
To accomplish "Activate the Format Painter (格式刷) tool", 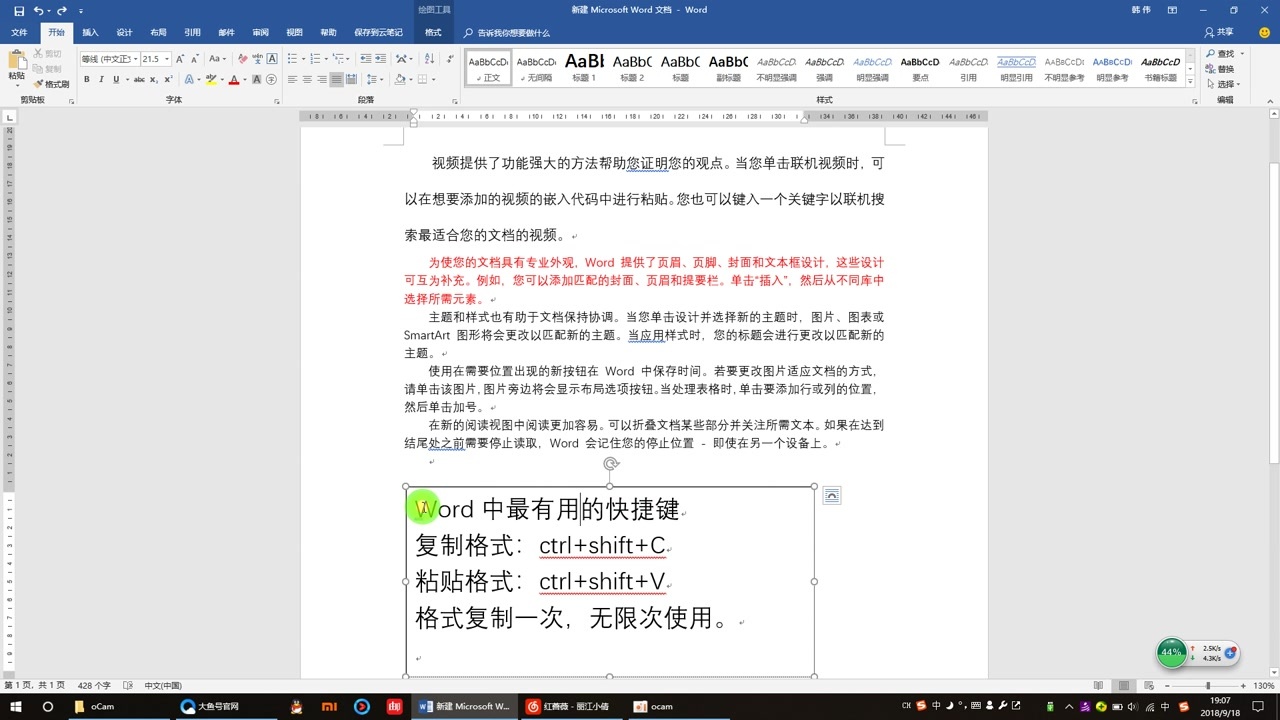I will pos(51,84).
